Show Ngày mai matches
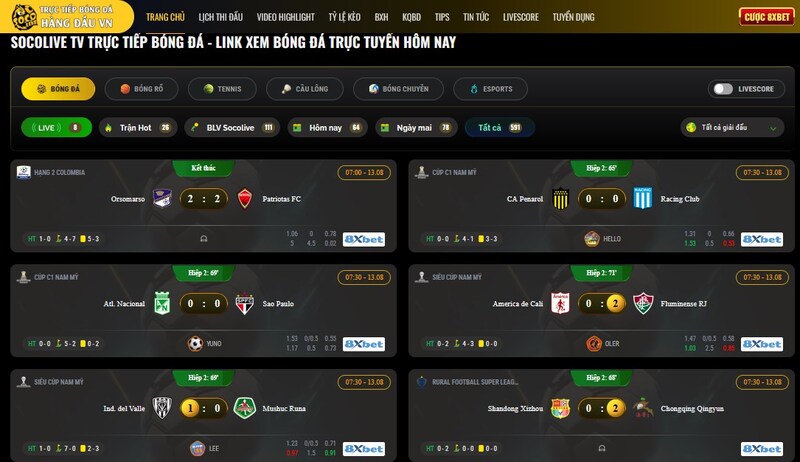 point(416,127)
